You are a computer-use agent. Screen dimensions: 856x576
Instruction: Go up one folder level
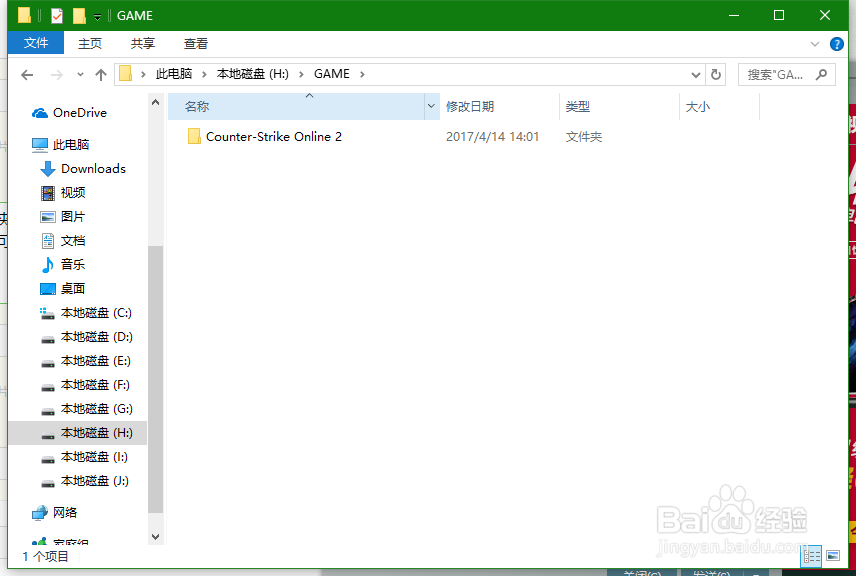point(100,75)
